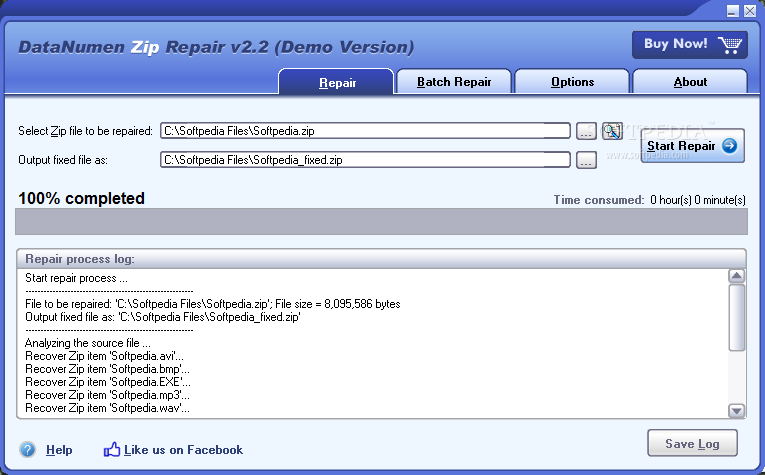The width and height of the screenshot is (765, 475).
Task: Click the "Repair process log:" header
Action: coord(80,259)
